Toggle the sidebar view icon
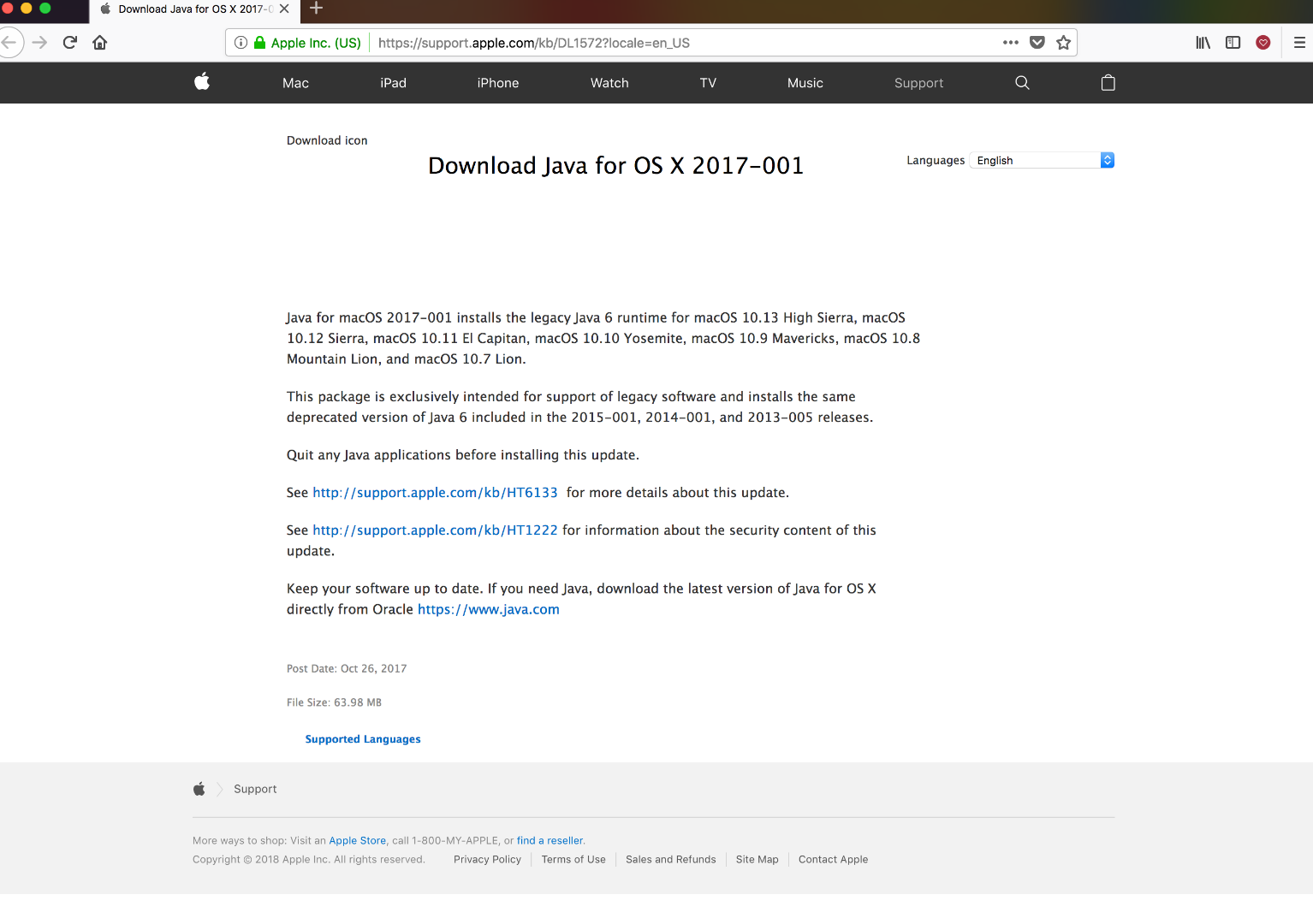This screenshot has width=1313, height=924. pyautogui.click(x=1233, y=43)
